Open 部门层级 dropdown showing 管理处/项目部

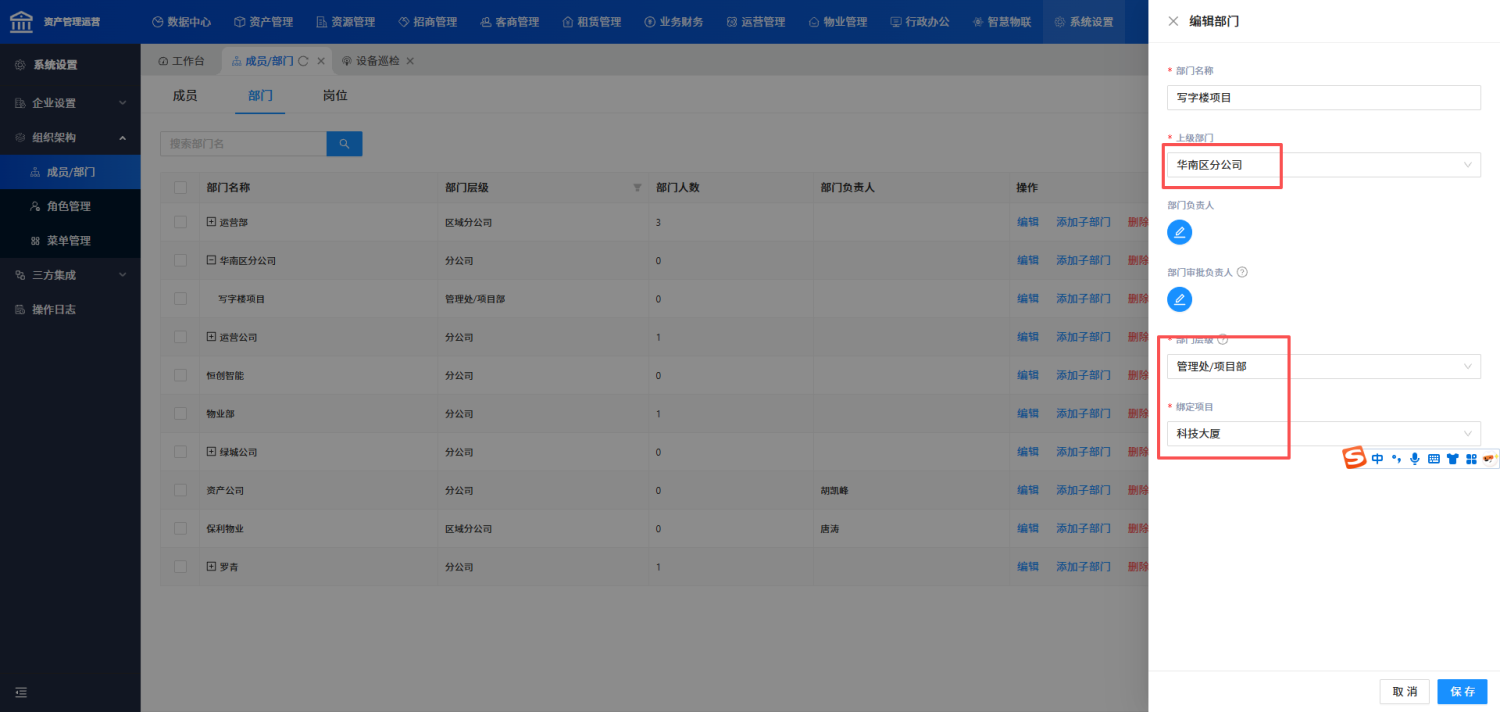[x=1323, y=367]
